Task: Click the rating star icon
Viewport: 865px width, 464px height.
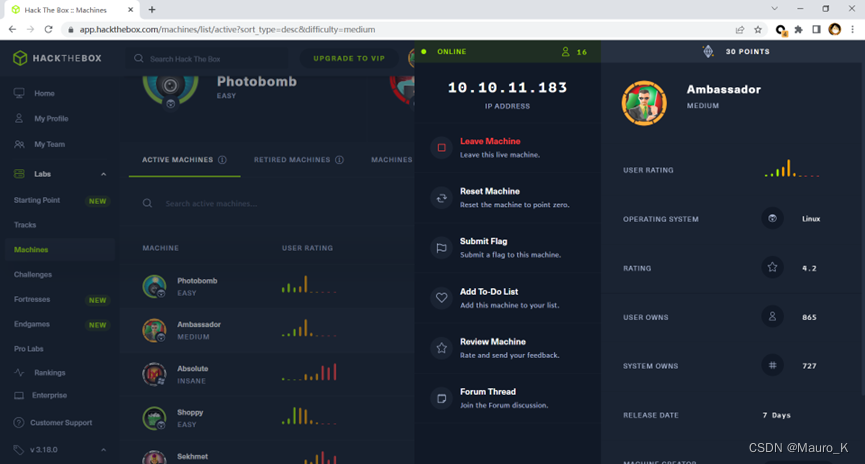Action: pos(772,268)
